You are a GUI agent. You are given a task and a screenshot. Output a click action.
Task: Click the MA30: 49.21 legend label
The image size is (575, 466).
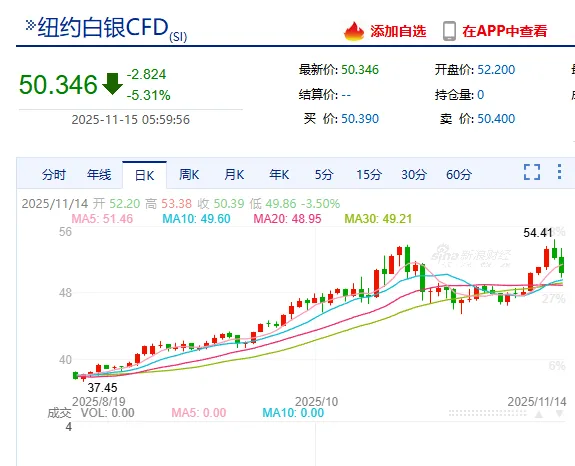click(x=378, y=219)
